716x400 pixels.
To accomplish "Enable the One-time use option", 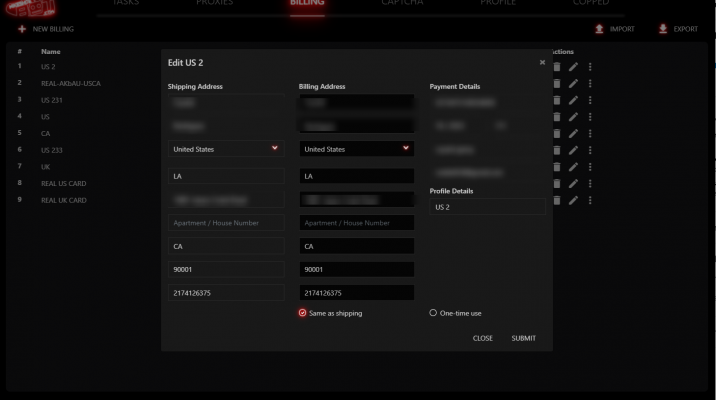I will click(x=433, y=313).
